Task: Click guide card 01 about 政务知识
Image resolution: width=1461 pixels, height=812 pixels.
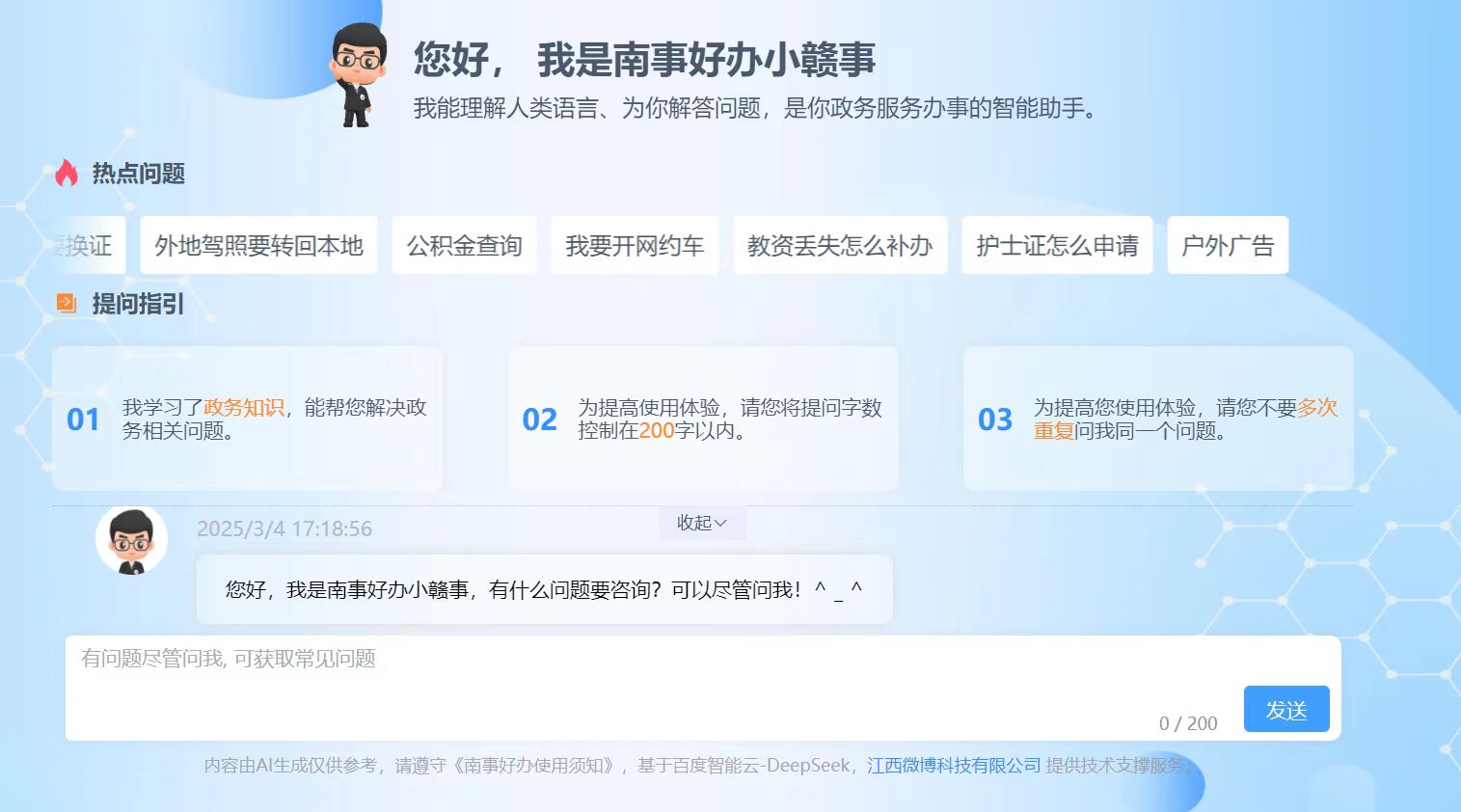Action: pos(248,419)
